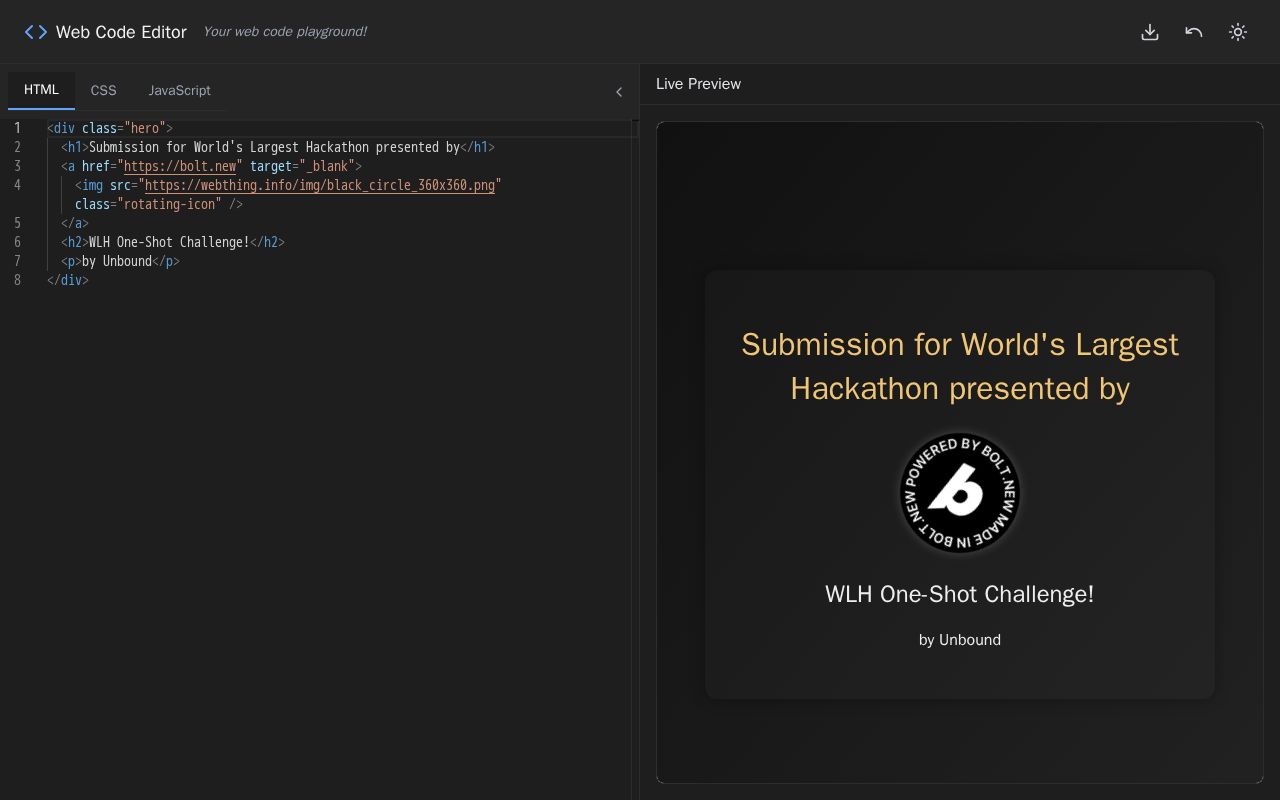Toggle the light/dark theme sun icon

pos(1238,32)
